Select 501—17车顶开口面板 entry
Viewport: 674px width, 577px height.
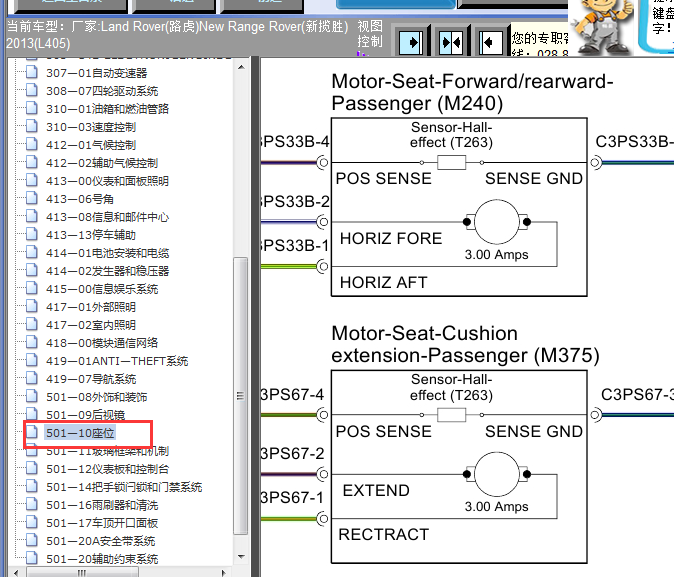[102, 523]
